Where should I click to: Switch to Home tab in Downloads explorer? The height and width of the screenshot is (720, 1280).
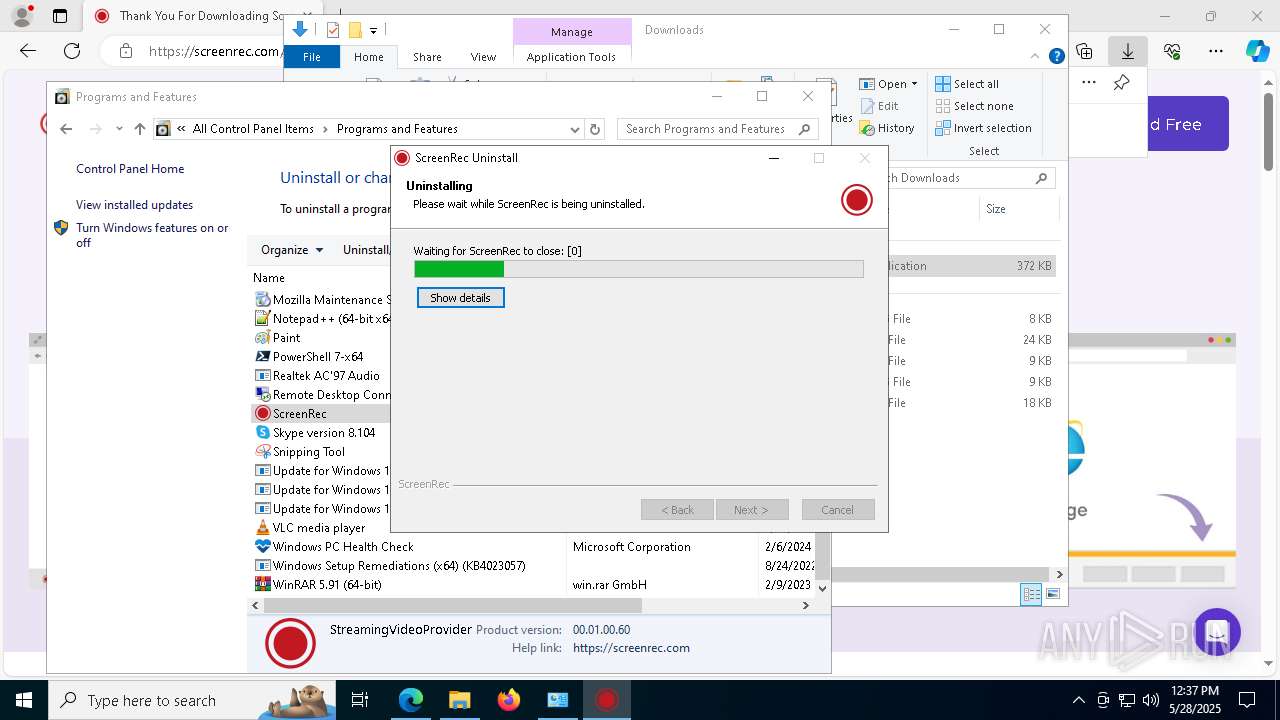tap(369, 57)
